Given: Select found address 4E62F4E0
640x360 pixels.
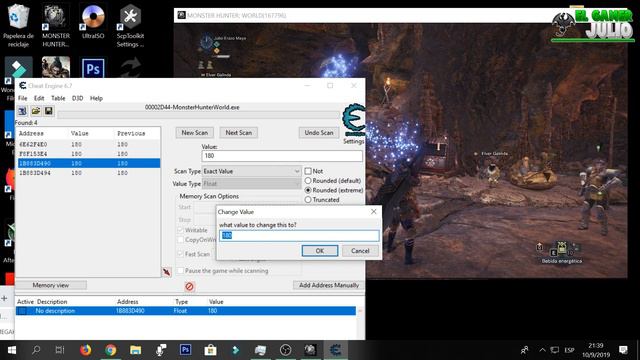Looking at the screenshot, I should (x=88, y=144).
